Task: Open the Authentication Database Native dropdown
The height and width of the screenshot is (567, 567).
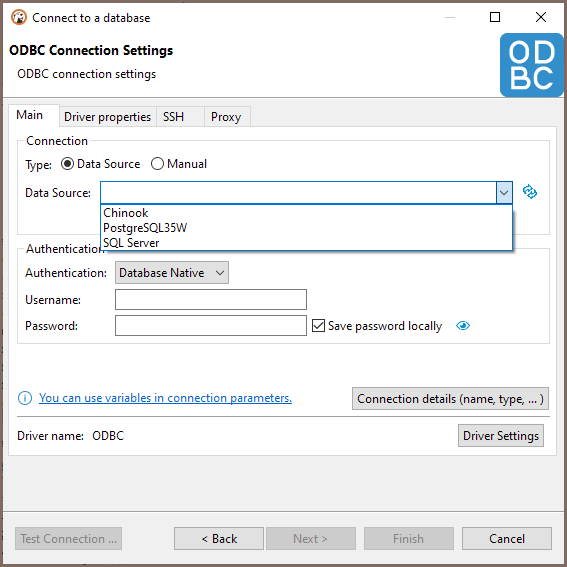Action: pyautogui.click(x=172, y=273)
